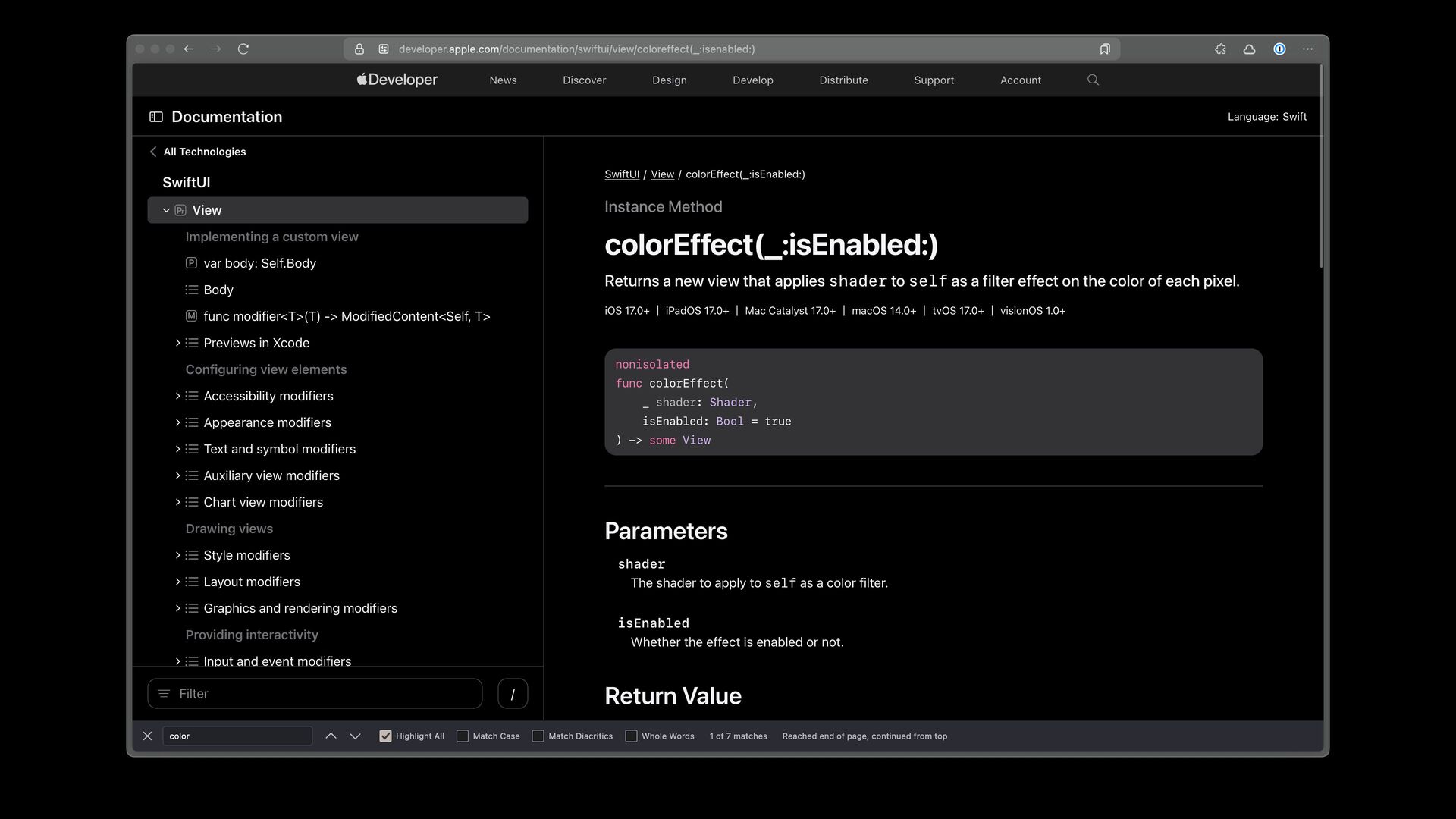Open the Language: Swift selector
1456x819 pixels.
click(1267, 117)
